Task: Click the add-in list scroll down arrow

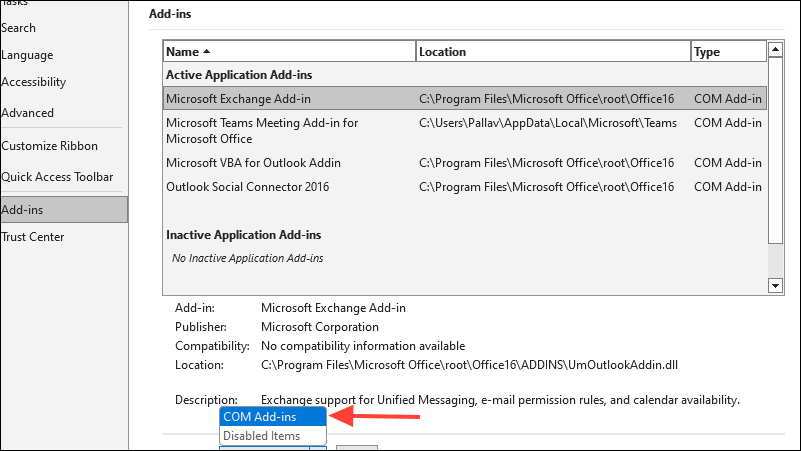Action: click(775, 286)
